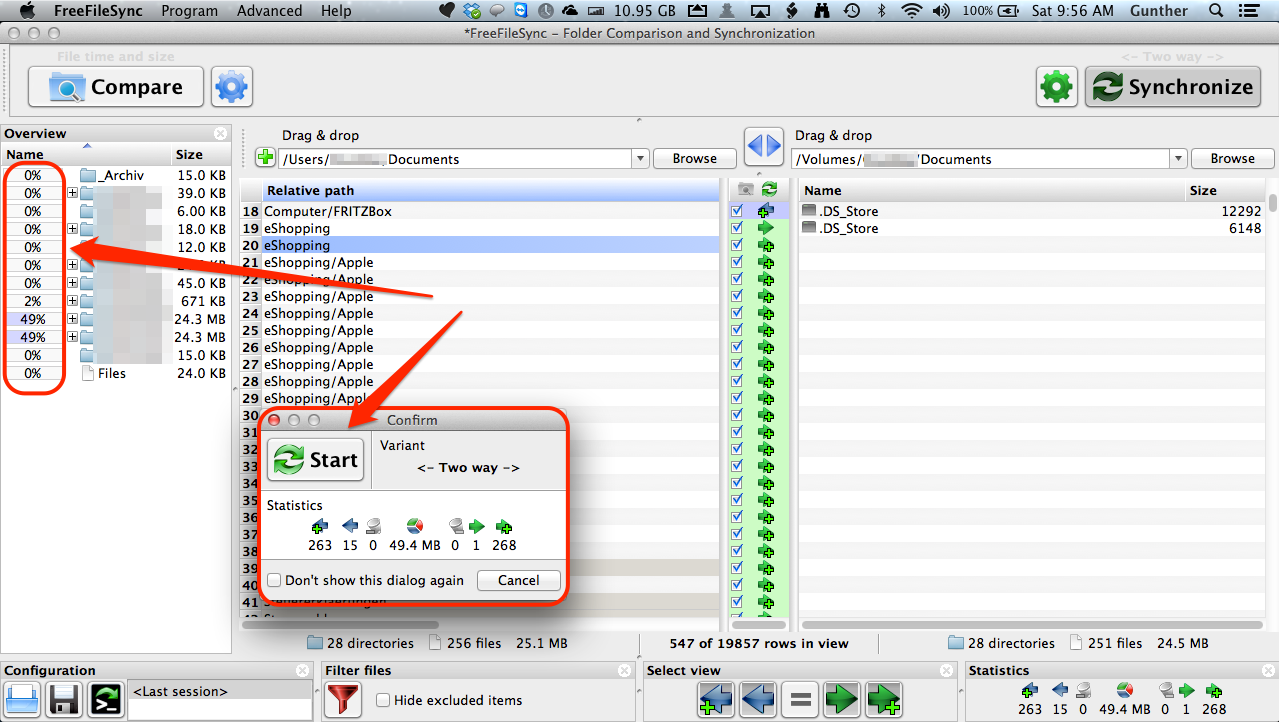Click the Start synchronization button in dialog
Viewport: 1279px width, 722px height.
pyautogui.click(x=316, y=459)
